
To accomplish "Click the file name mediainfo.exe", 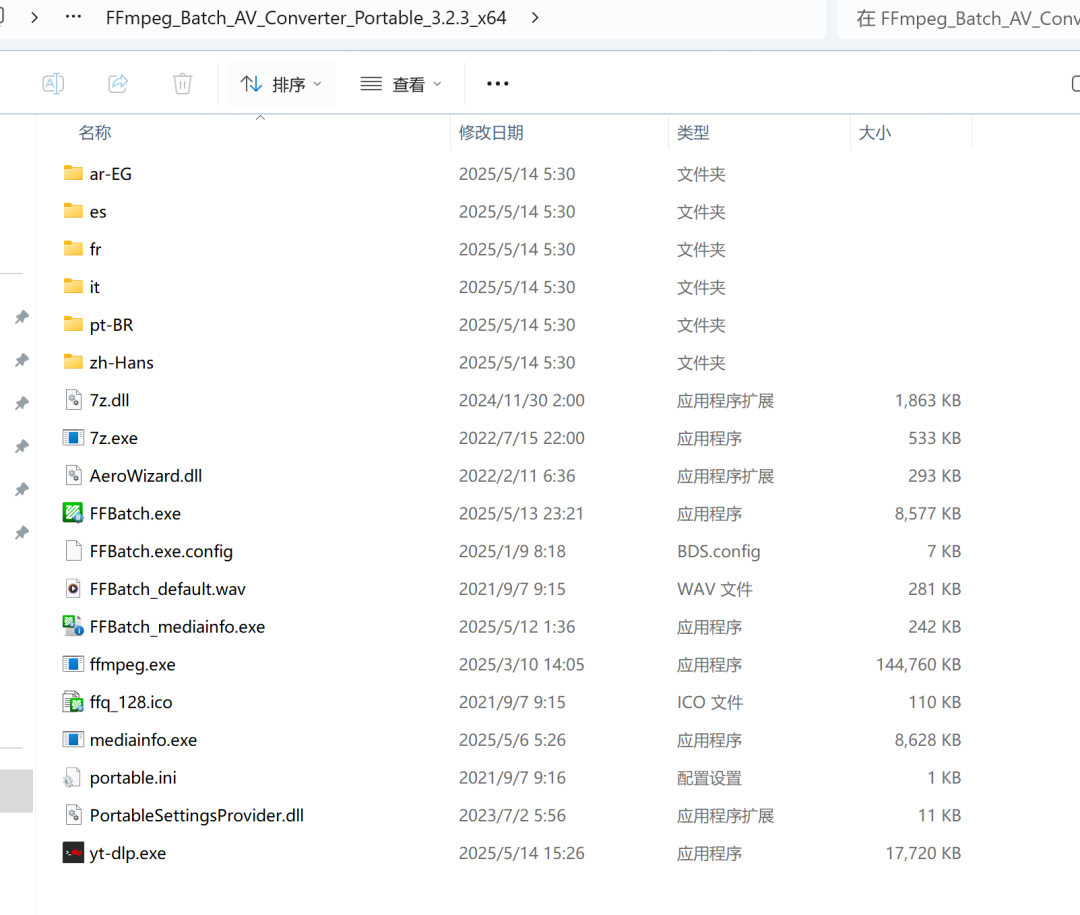I will (143, 739).
